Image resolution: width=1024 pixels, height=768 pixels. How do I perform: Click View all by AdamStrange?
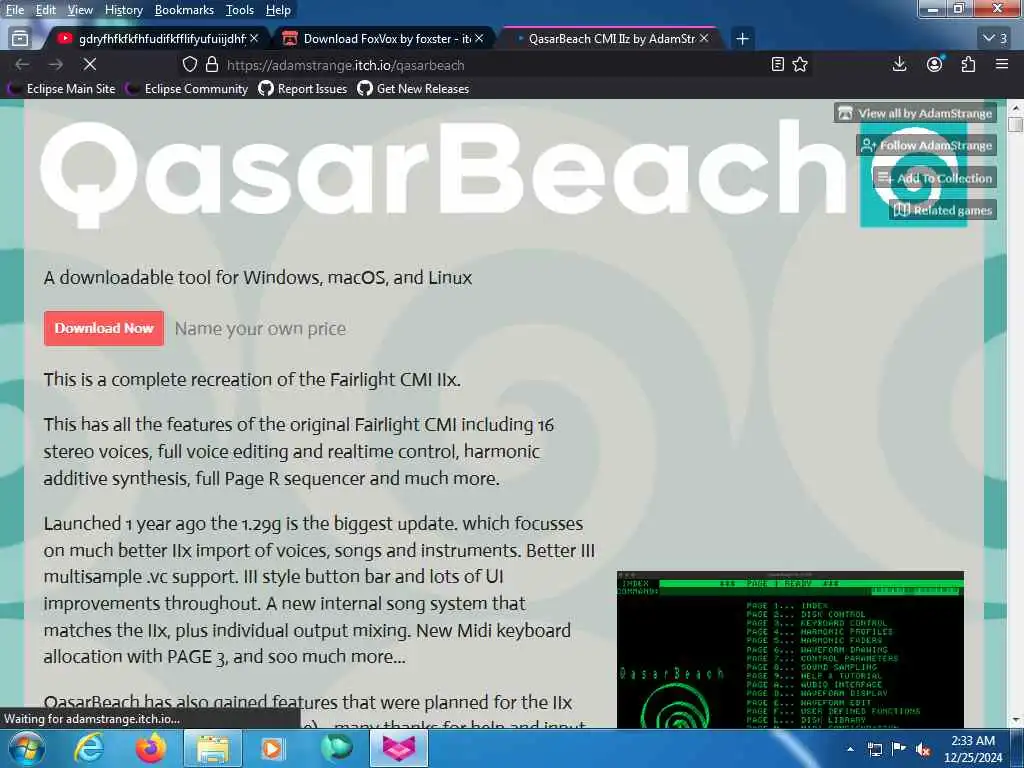[915, 113]
